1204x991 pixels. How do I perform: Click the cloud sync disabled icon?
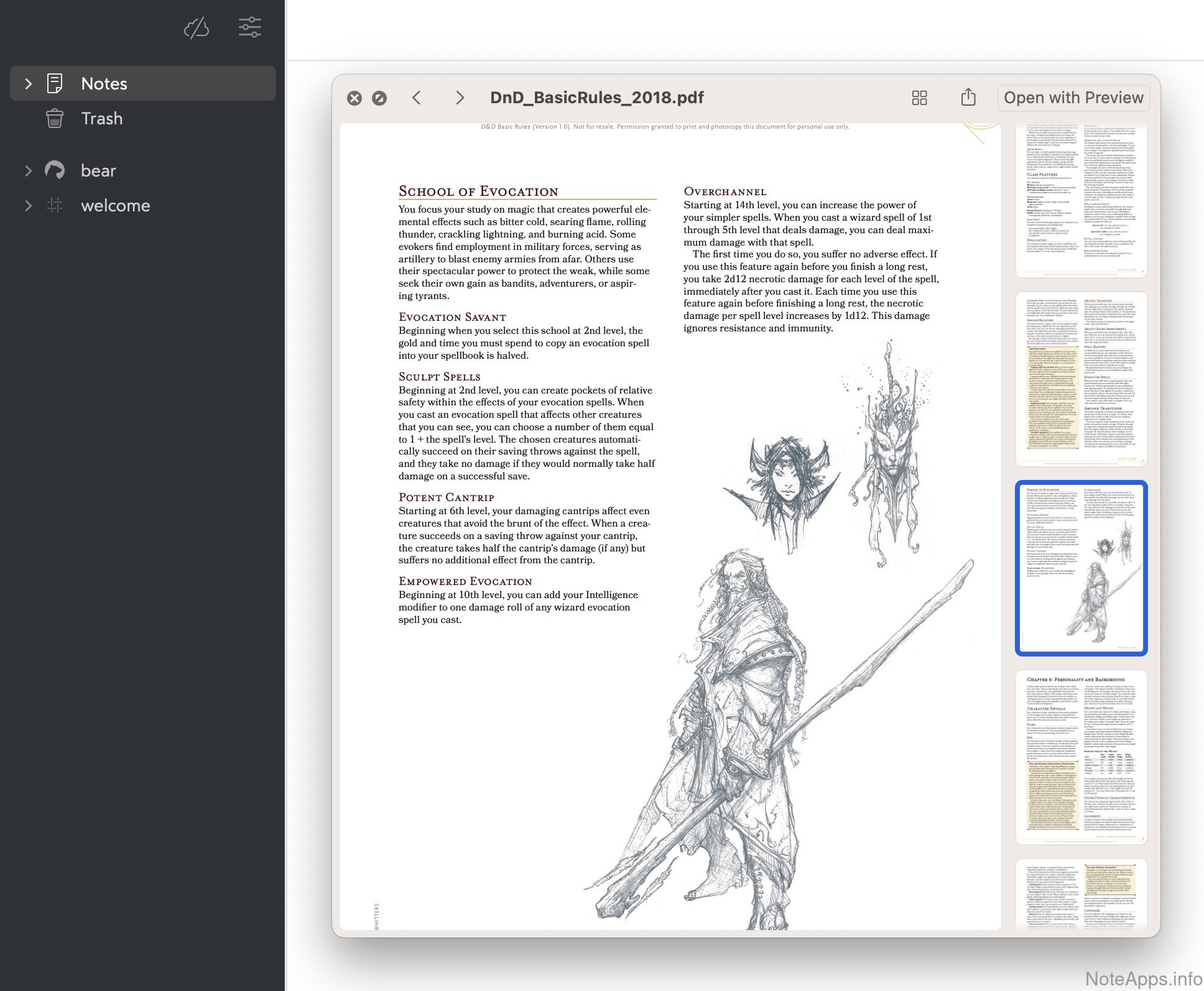point(197,28)
